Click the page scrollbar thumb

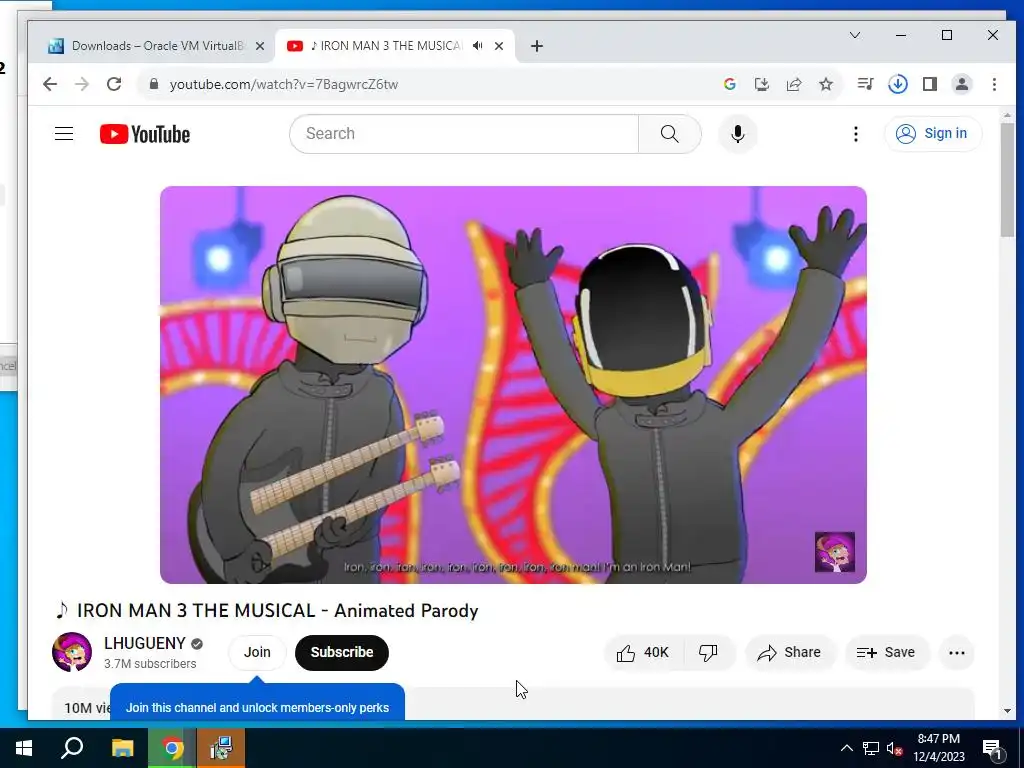click(x=1007, y=180)
